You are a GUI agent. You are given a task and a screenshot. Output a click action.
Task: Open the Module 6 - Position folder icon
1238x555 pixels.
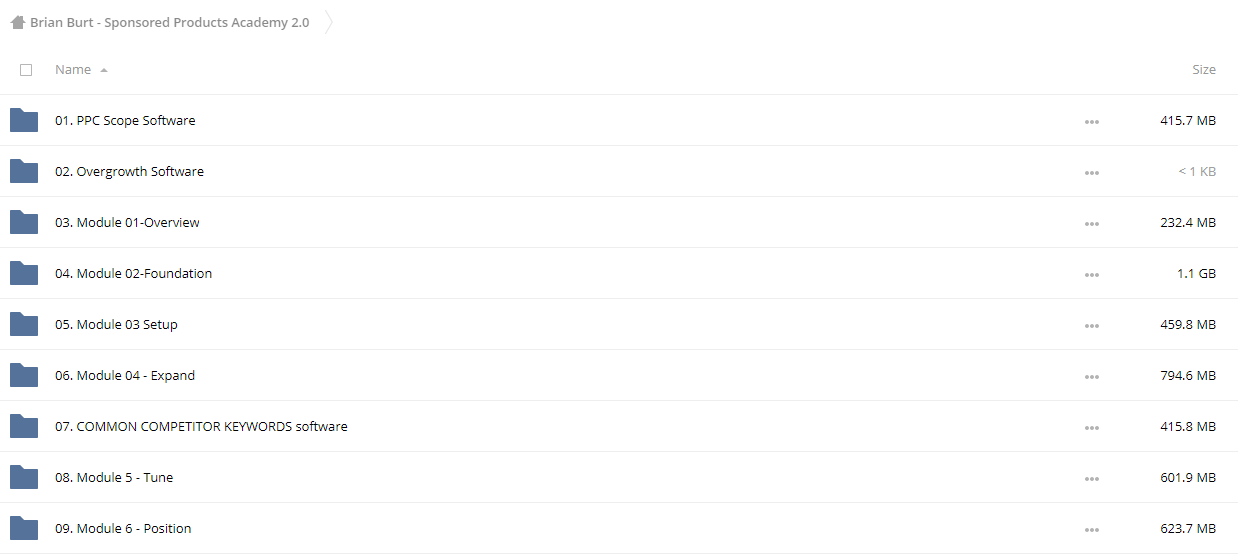click(x=24, y=528)
